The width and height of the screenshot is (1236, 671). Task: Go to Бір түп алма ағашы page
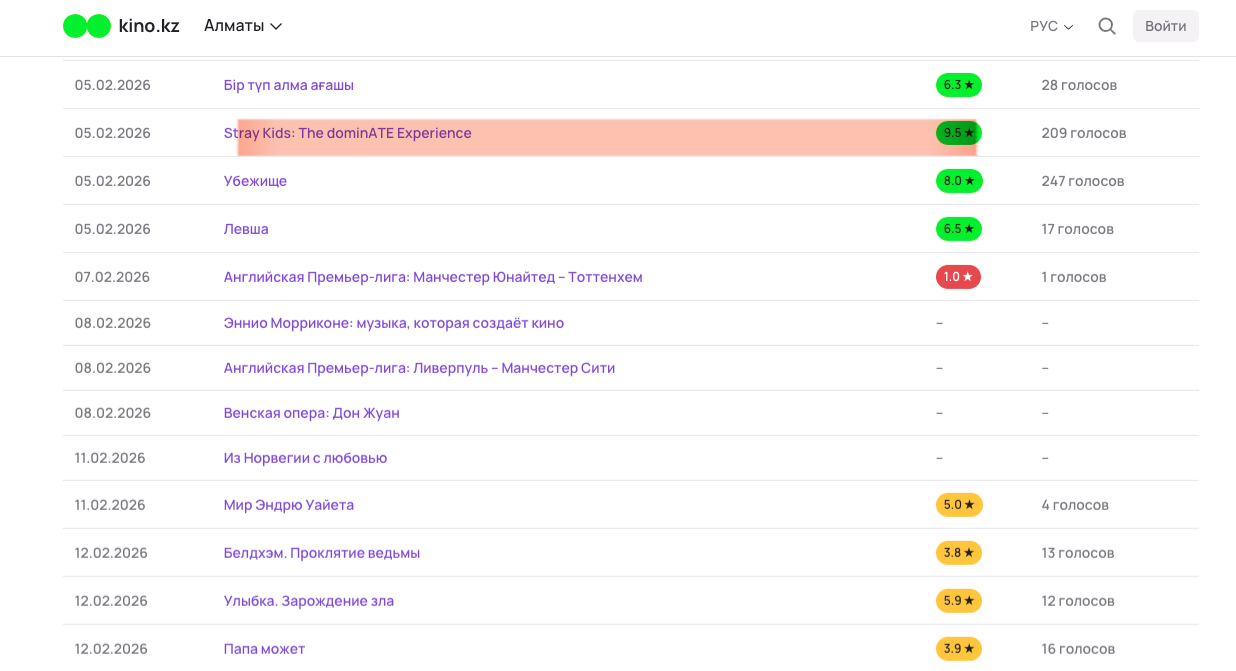(x=288, y=85)
